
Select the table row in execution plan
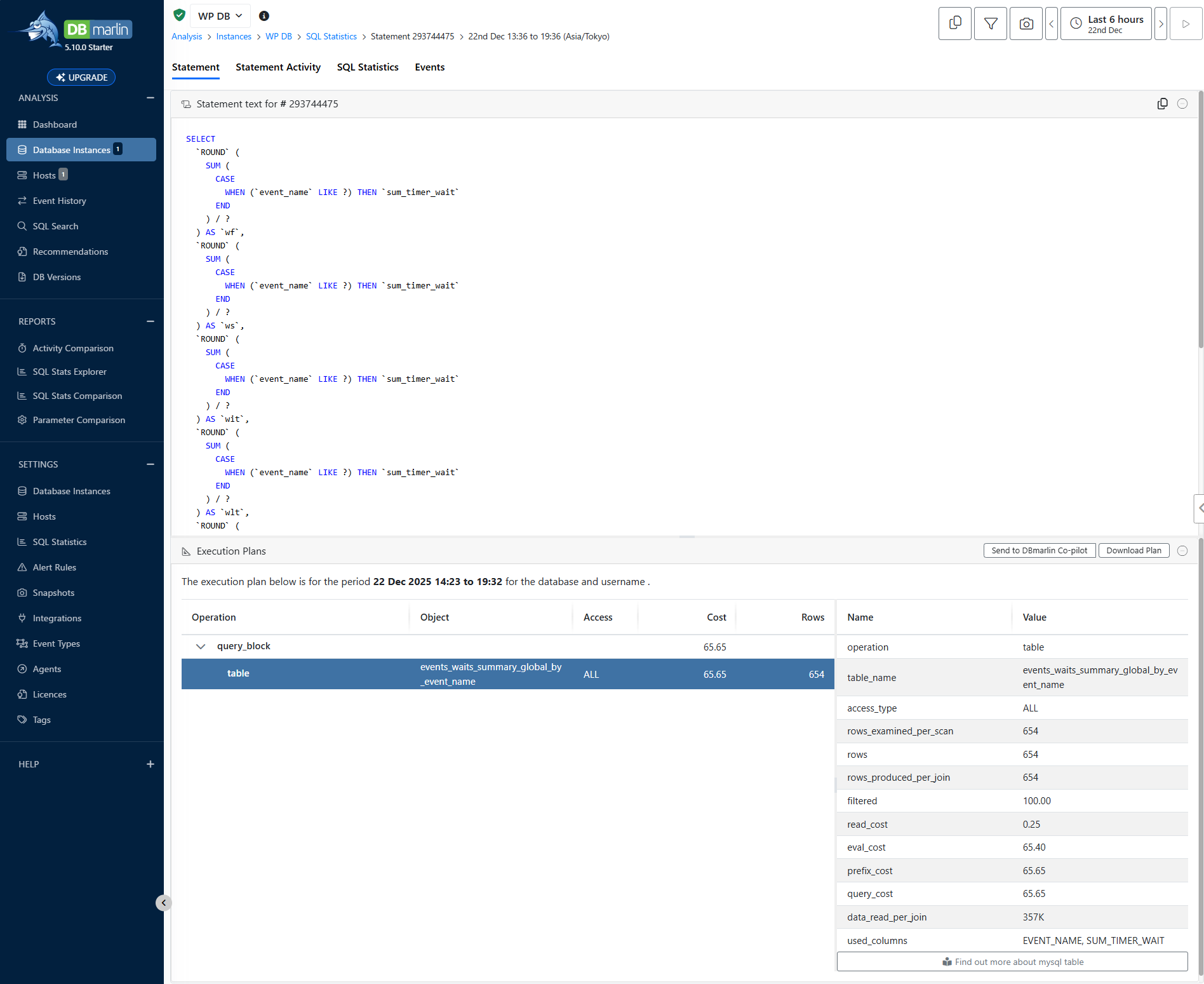point(507,674)
